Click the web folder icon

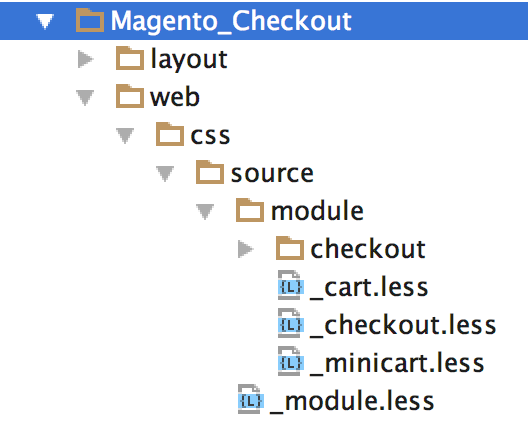click(130, 96)
